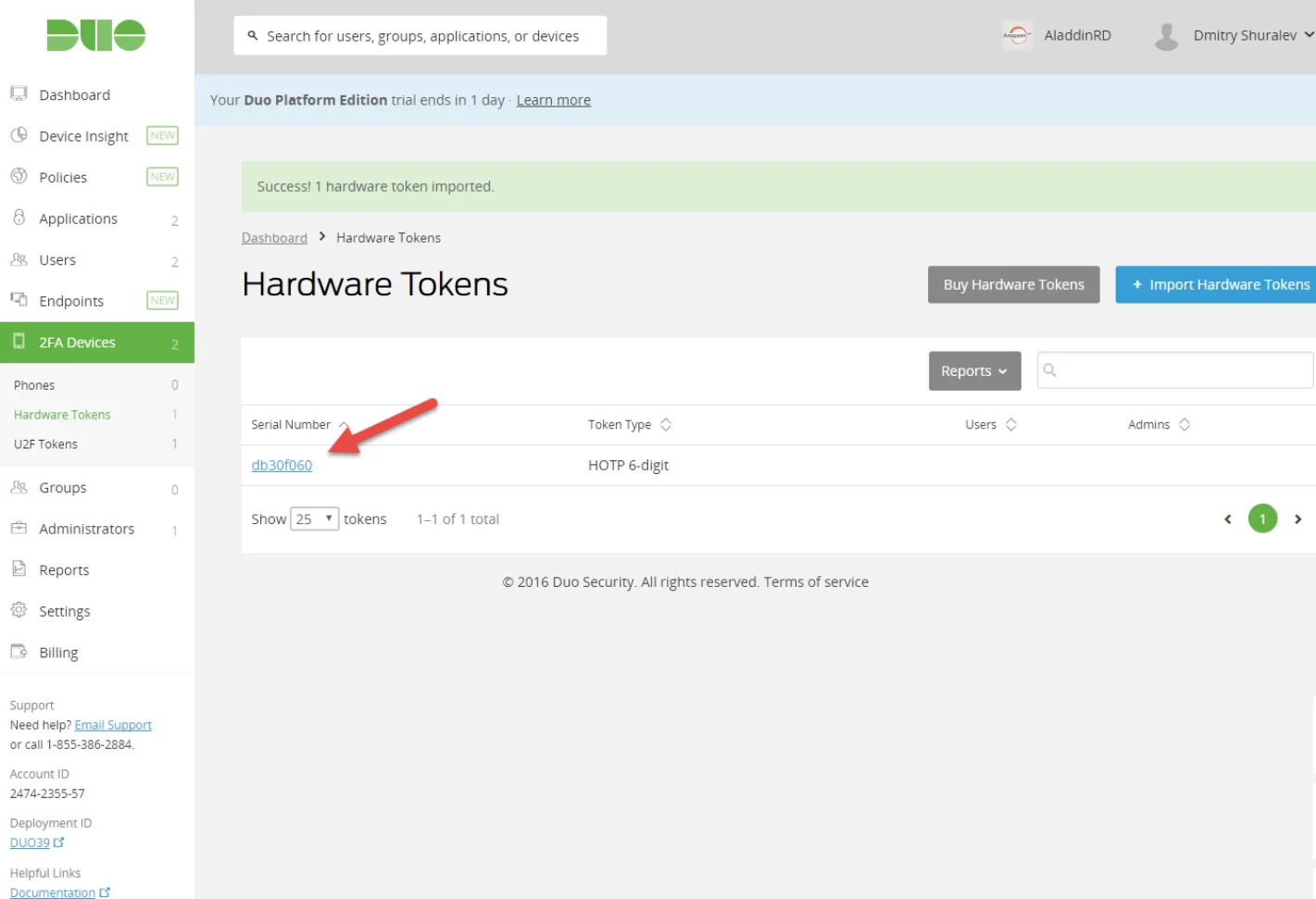This screenshot has width=1316, height=899.
Task: Click the Users people icon
Action: tap(19, 259)
